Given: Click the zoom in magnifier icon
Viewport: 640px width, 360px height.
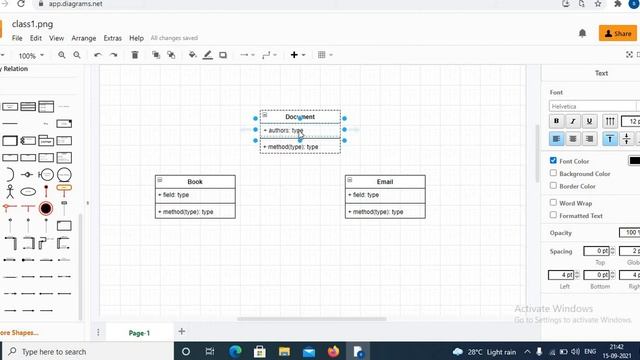Looking at the screenshot, I should click(62, 55).
